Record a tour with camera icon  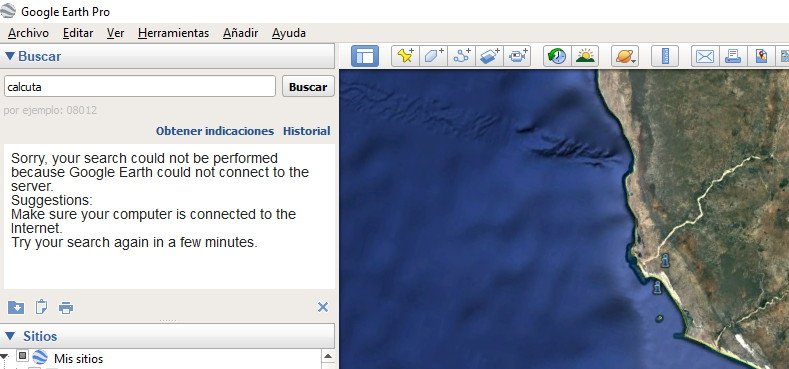click(518, 56)
